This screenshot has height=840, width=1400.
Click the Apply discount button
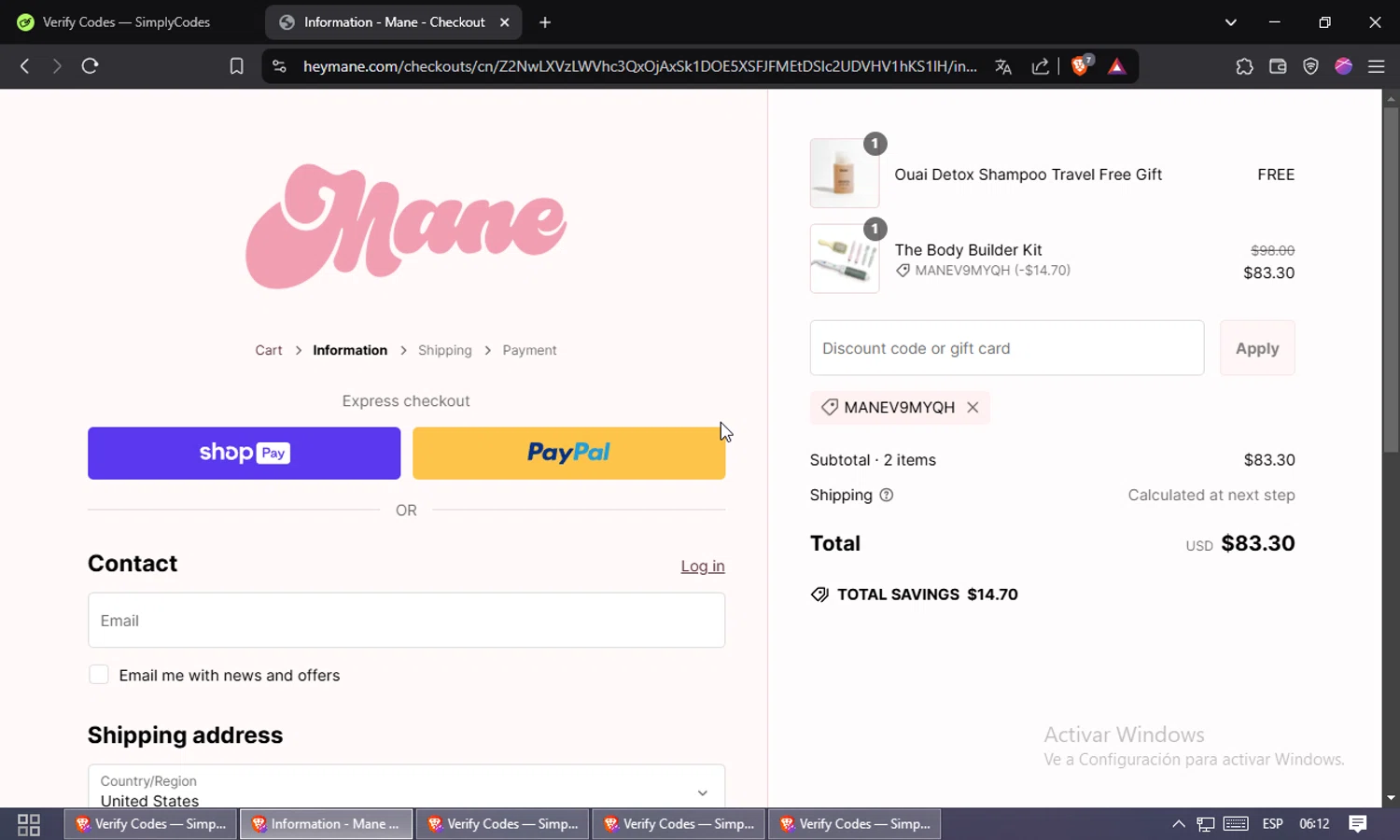tap(1257, 348)
